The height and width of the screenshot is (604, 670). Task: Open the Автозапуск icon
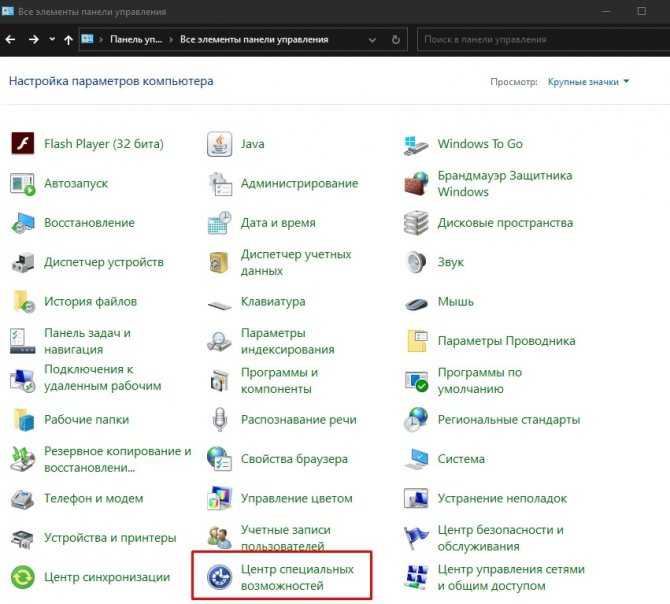[x=22, y=184]
